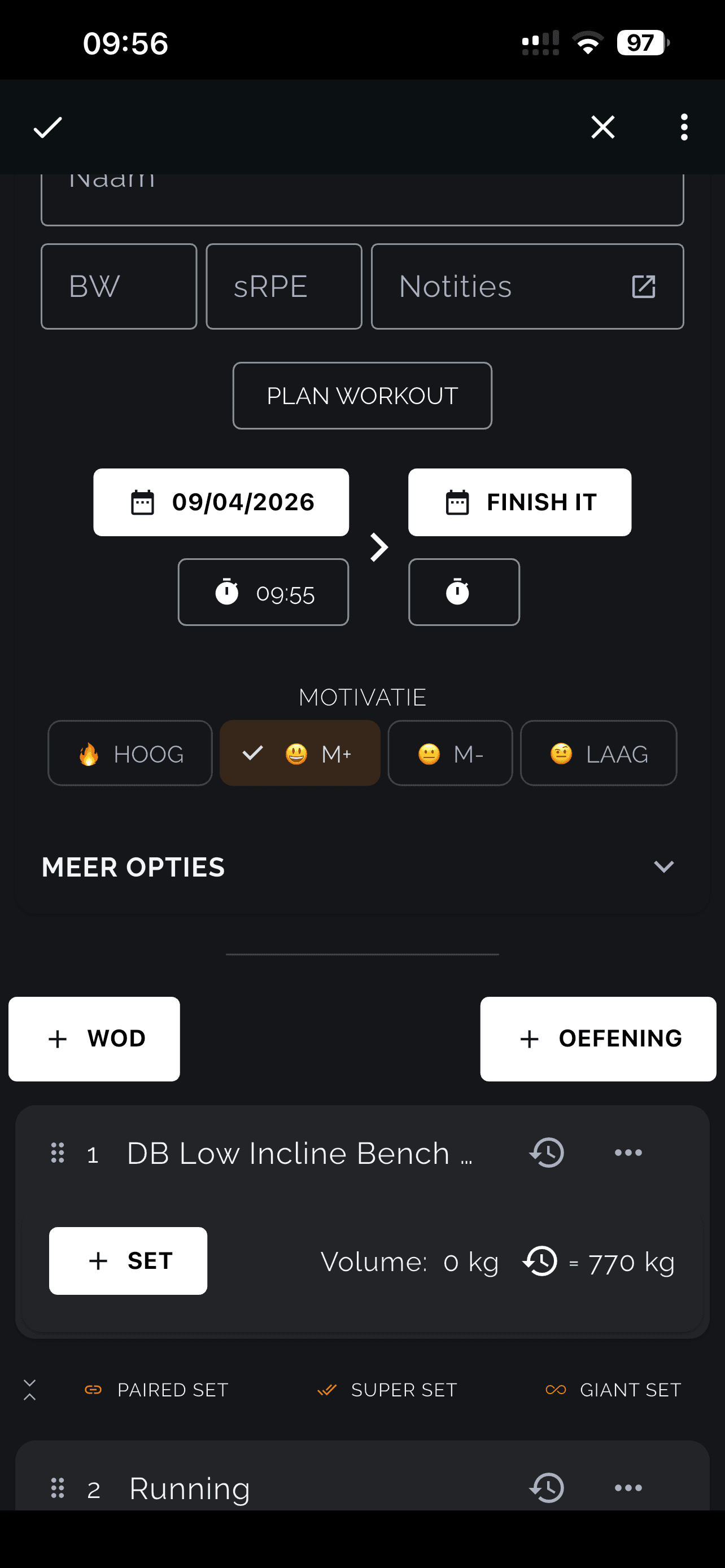The height and width of the screenshot is (1568, 725).
Task: Select the GIANT SET option
Action: click(613, 1390)
